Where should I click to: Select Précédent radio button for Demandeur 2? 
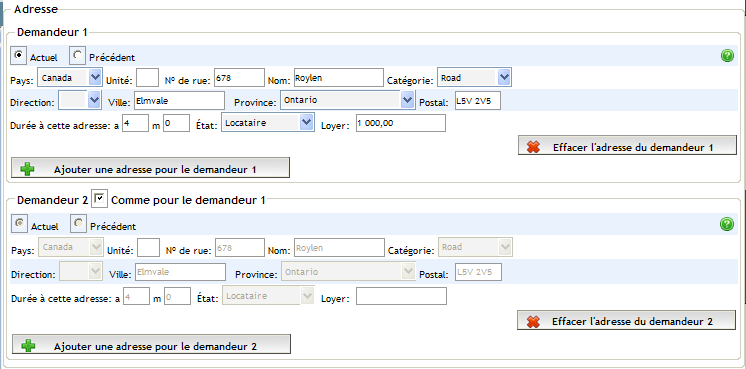click(x=79, y=223)
